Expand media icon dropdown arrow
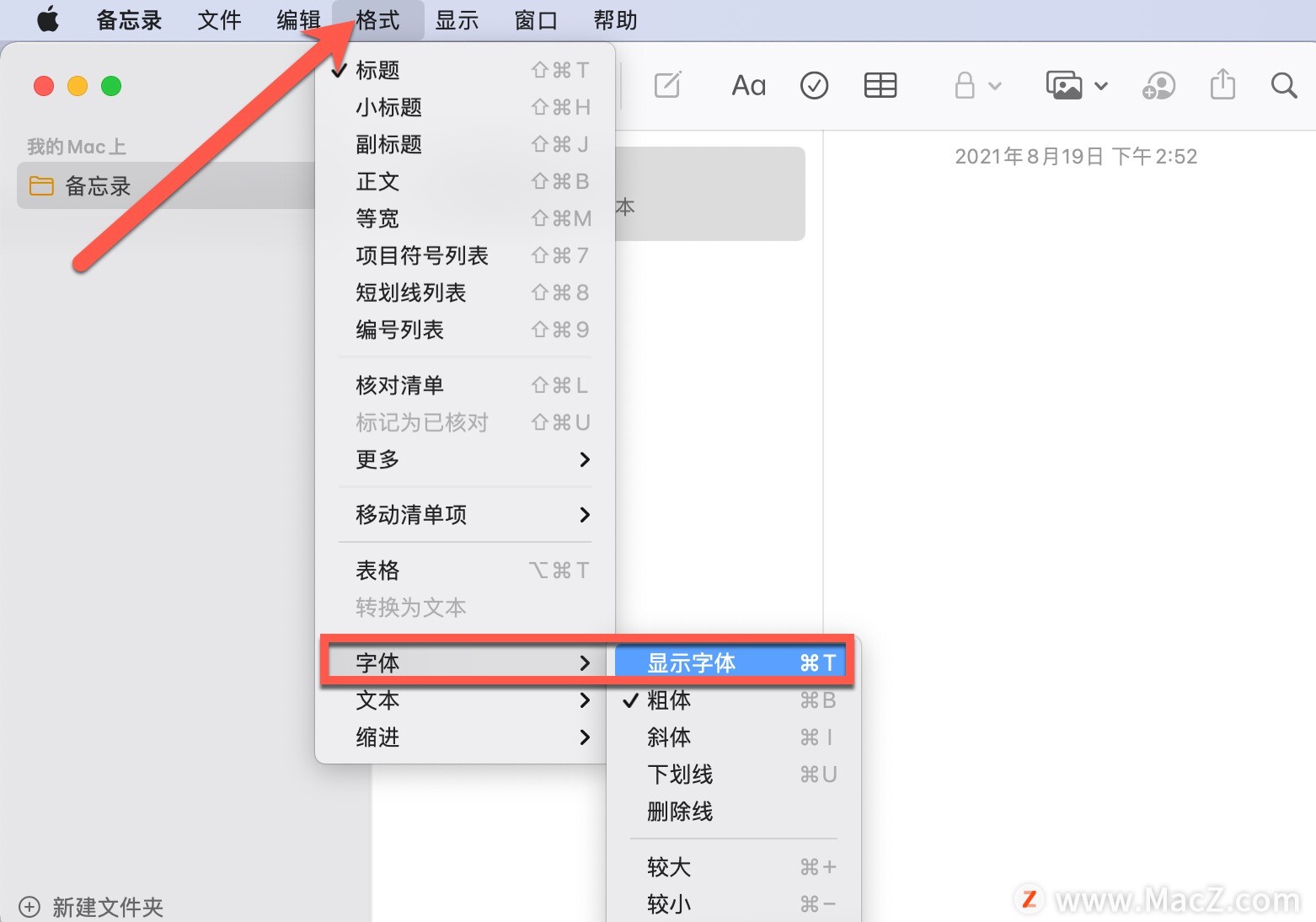 point(1101,86)
